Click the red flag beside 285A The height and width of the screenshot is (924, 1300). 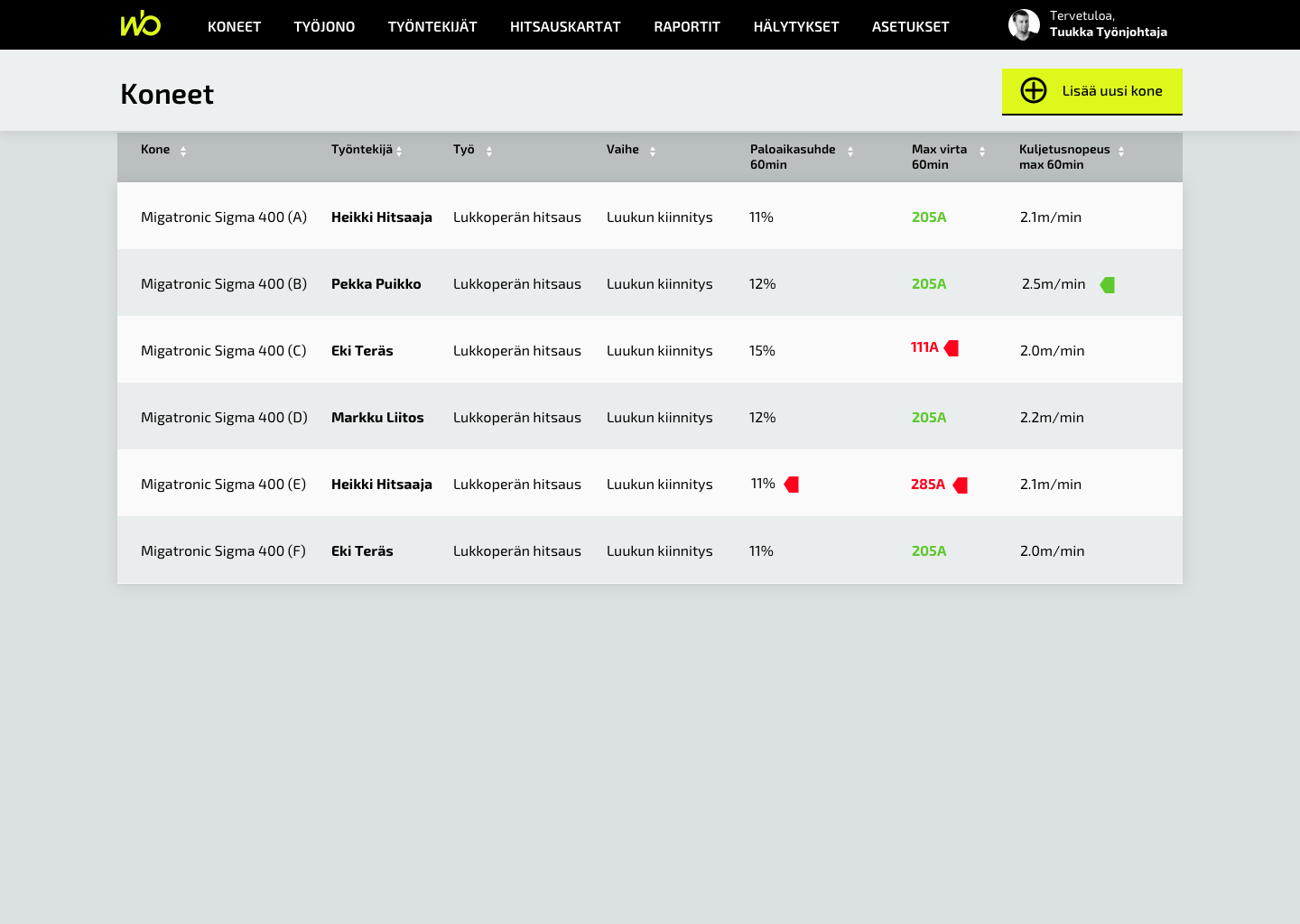tap(959, 485)
